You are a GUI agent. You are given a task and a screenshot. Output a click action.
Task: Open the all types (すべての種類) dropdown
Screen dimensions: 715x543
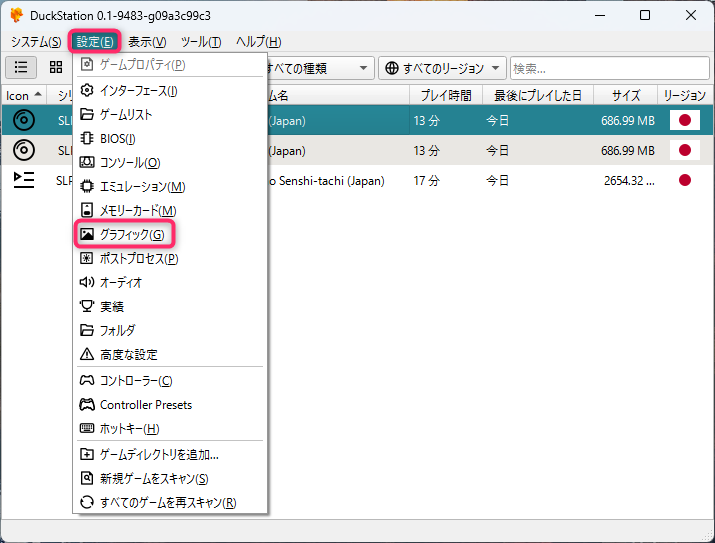point(320,68)
